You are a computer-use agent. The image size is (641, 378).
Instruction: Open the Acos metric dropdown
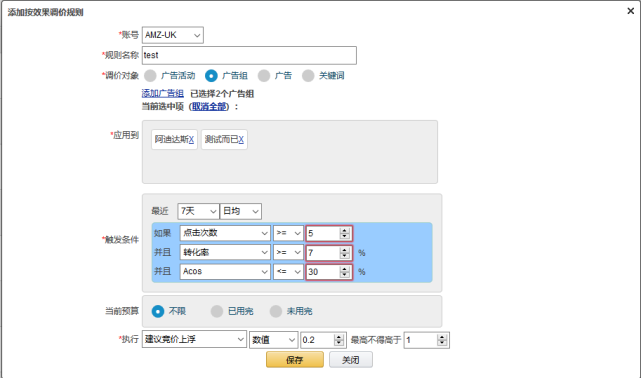[x=225, y=272]
